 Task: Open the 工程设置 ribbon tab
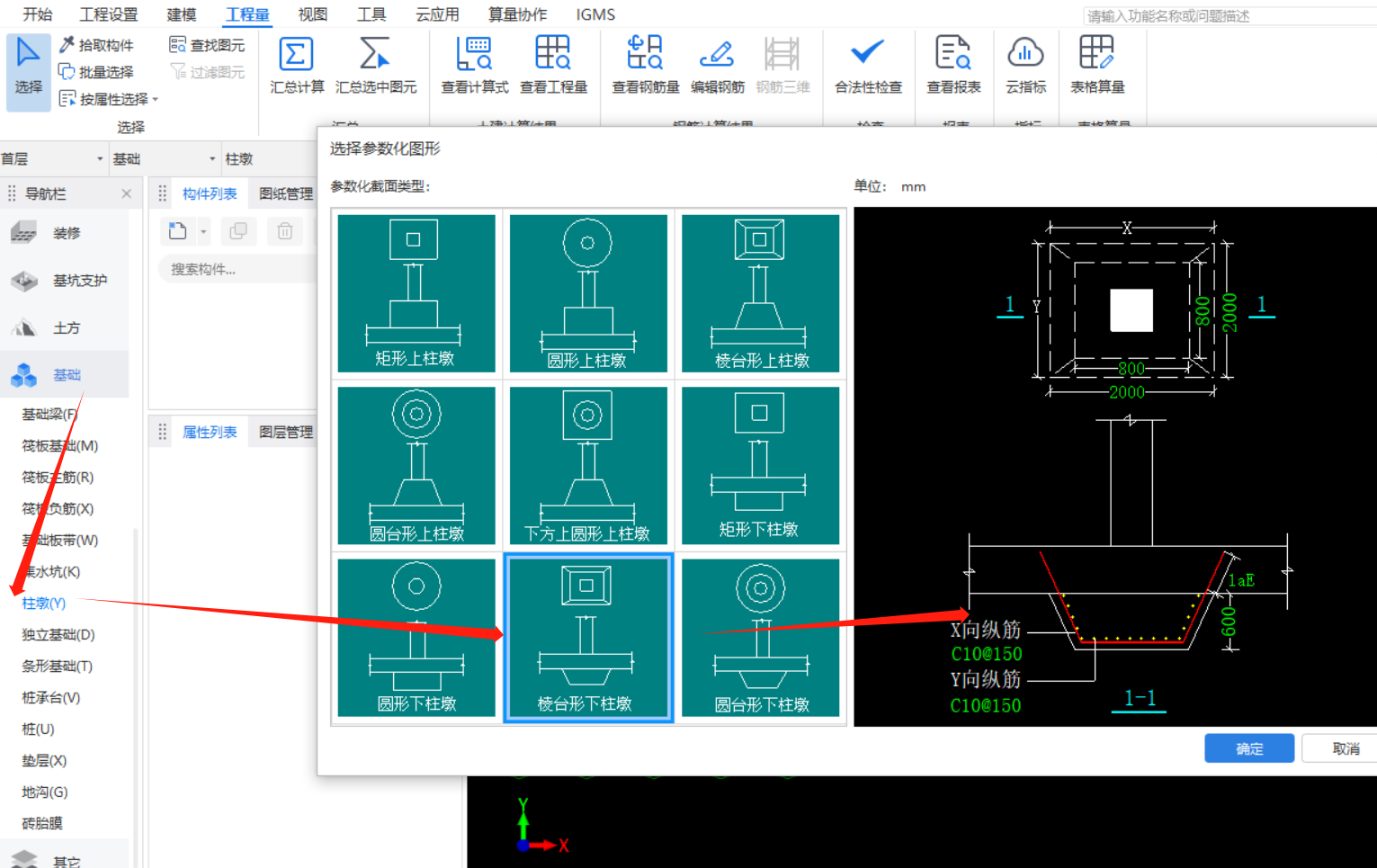pos(109,14)
